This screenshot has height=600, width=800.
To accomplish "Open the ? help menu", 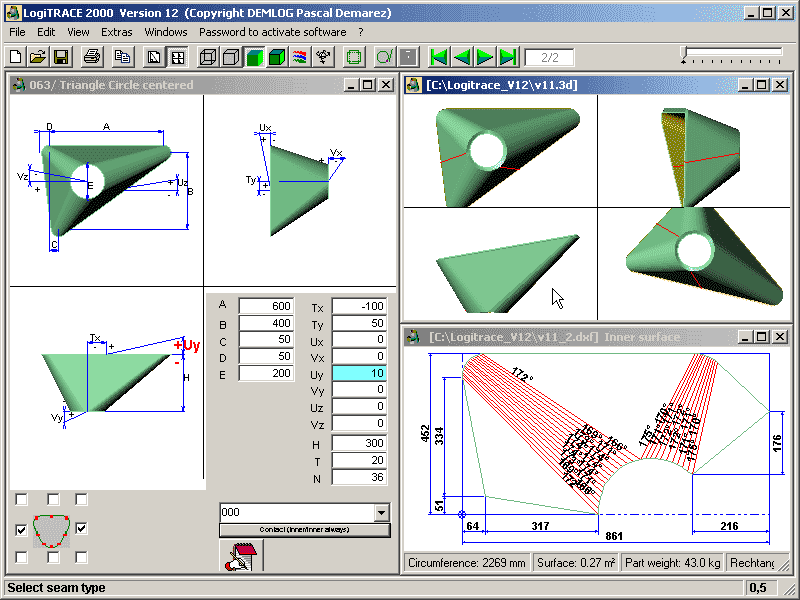I will tap(361, 32).
